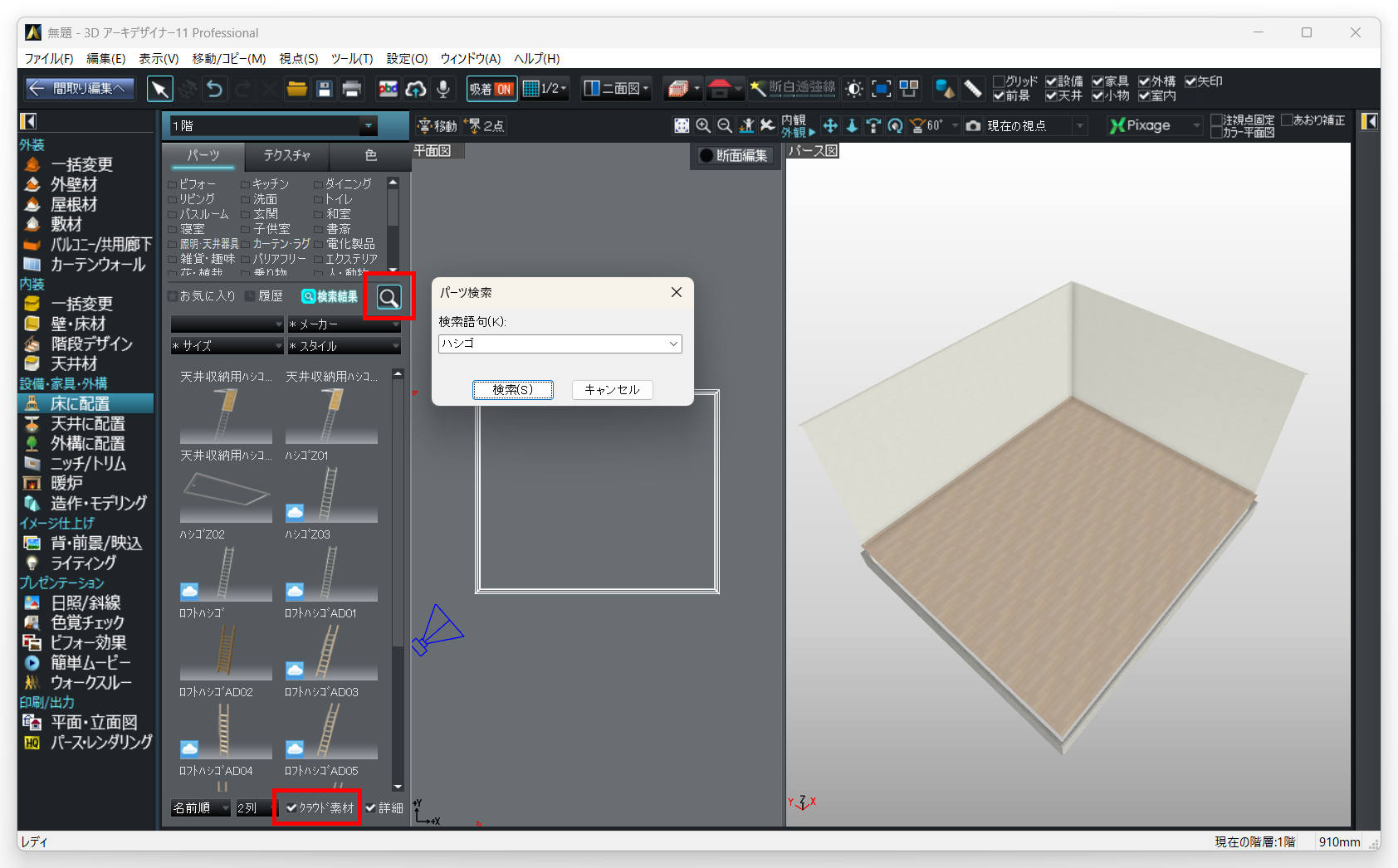Click the camera viewpoint icon

pos(973,125)
